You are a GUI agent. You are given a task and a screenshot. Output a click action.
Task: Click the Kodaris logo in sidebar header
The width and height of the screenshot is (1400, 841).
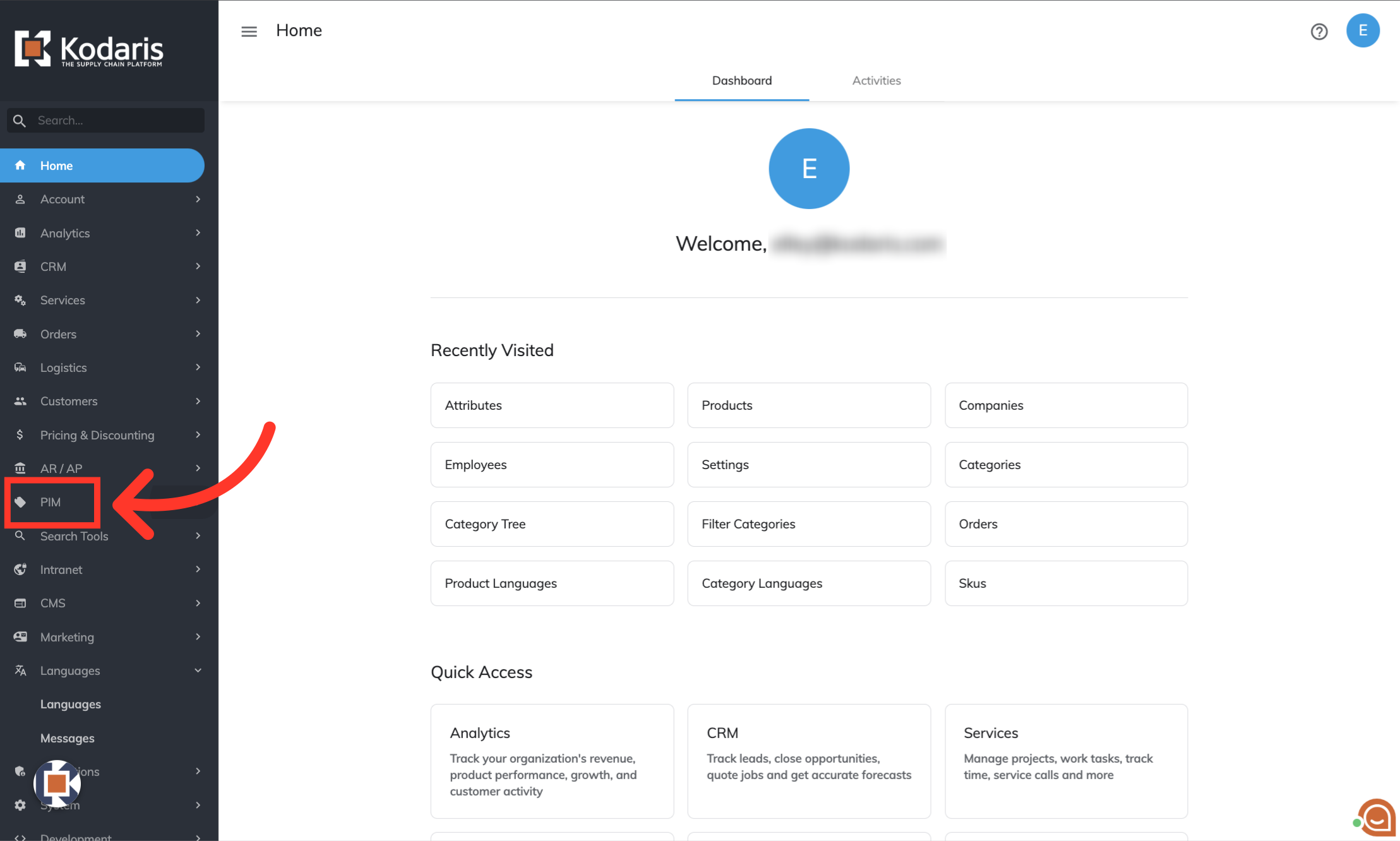tap(88, 49)
